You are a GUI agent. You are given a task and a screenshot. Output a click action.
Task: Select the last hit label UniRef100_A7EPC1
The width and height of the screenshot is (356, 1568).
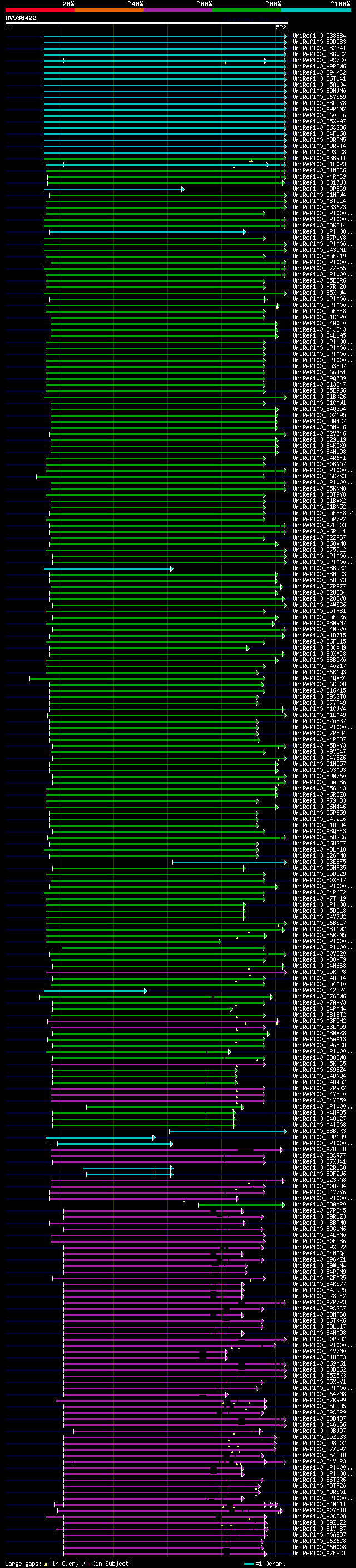(x=319, y=1553)
